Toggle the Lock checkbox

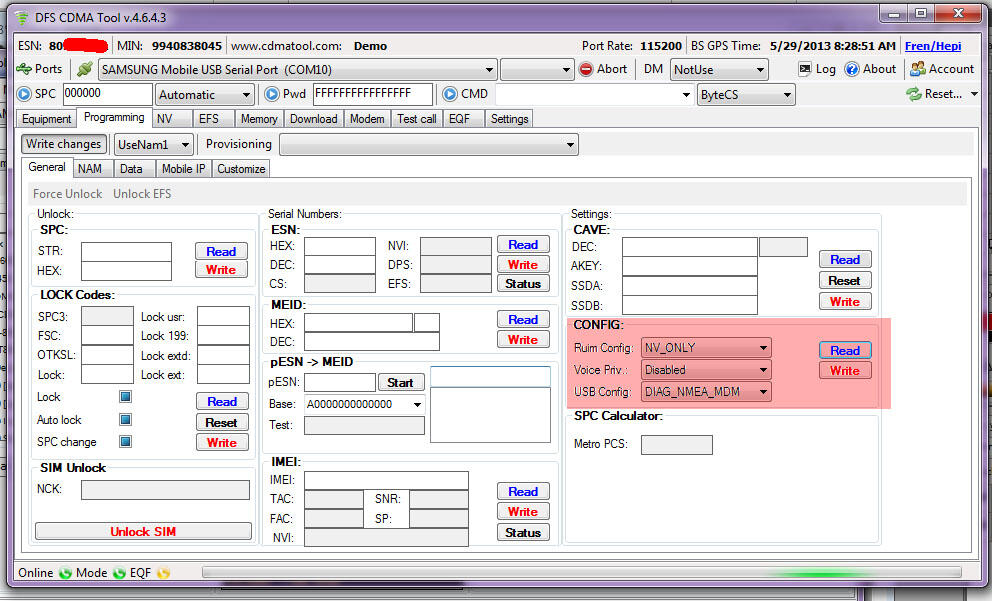tap(126, 397)
